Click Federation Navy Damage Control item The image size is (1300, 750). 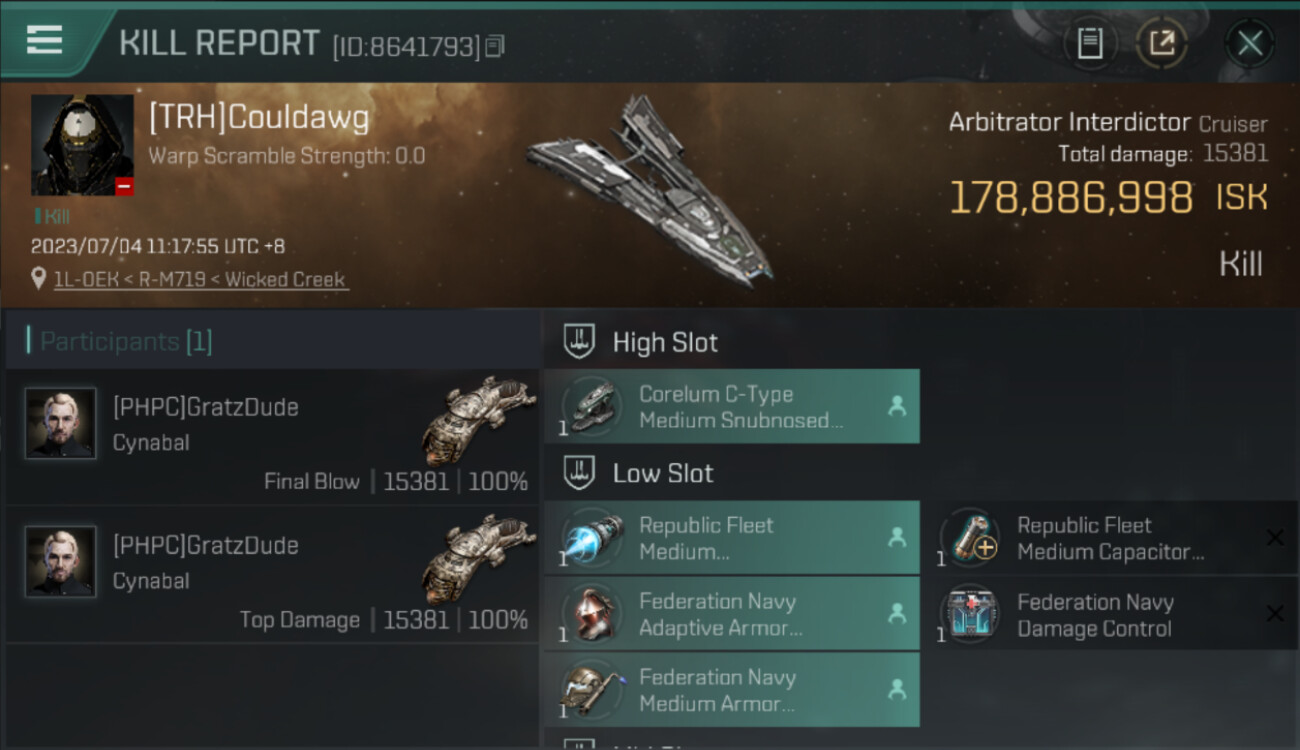point(1110,615)
